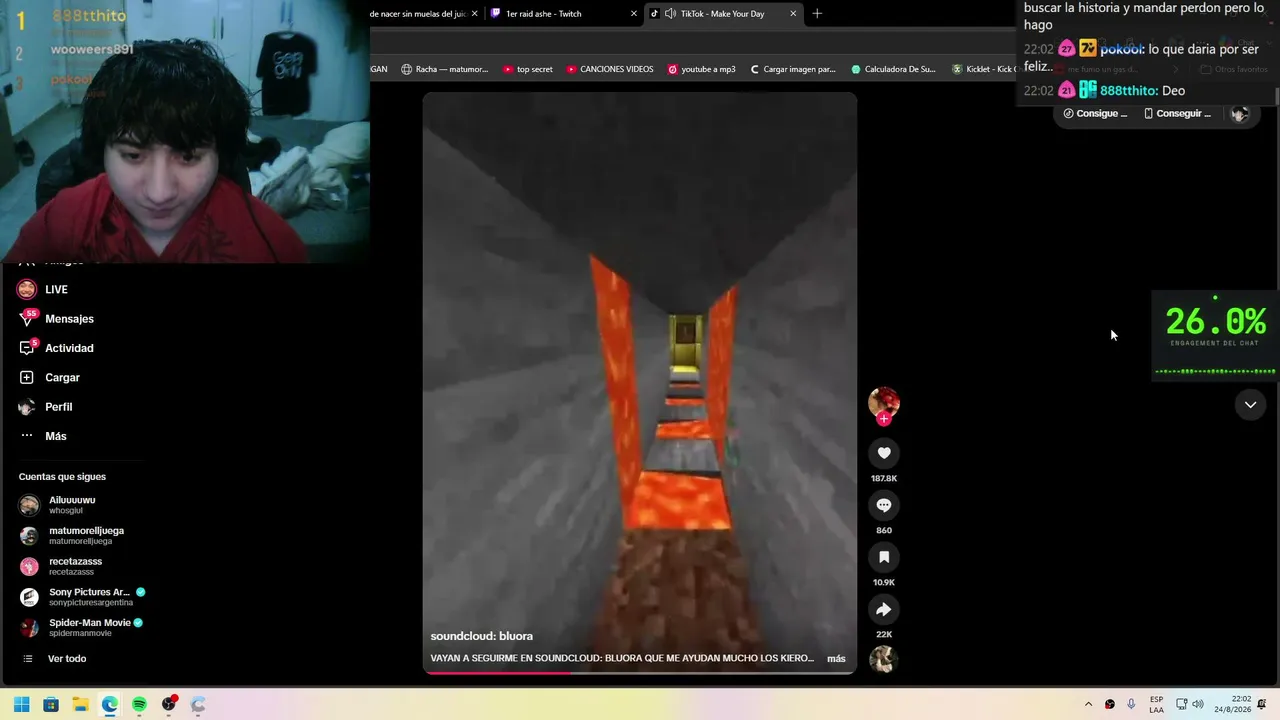Open the creator's profile avatar beside video
Image resolution: width=1280 pixels, height=720 pixels.
(884, 402)
